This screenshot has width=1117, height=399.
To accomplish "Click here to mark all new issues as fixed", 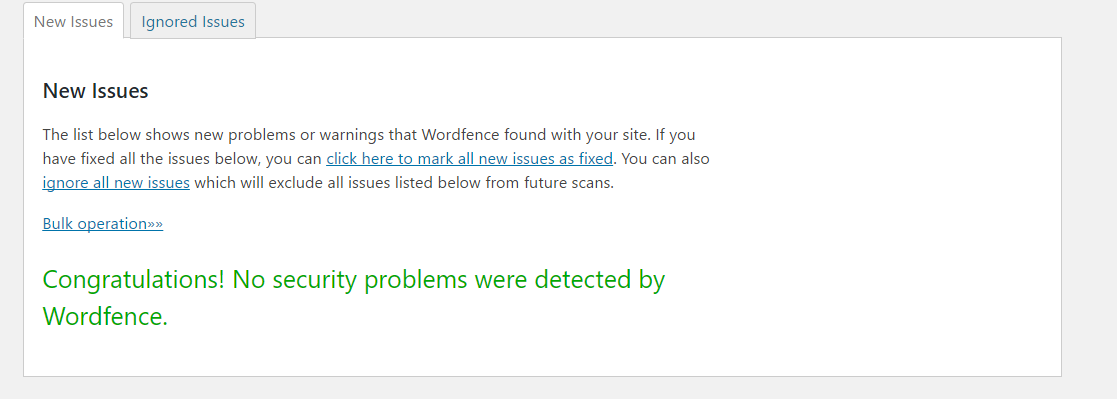I will [x=469, y=158].
